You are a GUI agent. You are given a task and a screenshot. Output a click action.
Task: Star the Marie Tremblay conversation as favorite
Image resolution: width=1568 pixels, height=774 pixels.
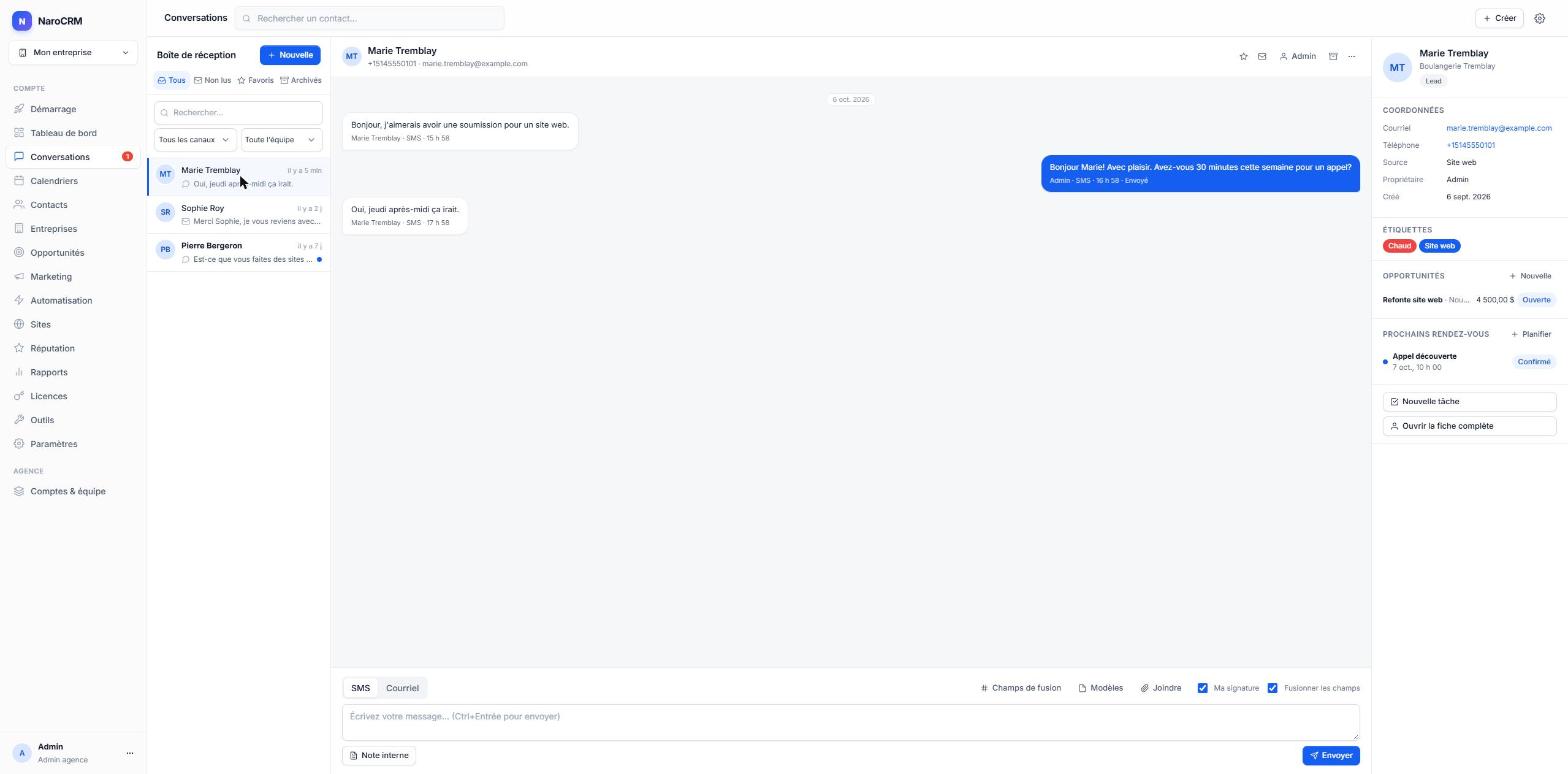(1243, 57)
